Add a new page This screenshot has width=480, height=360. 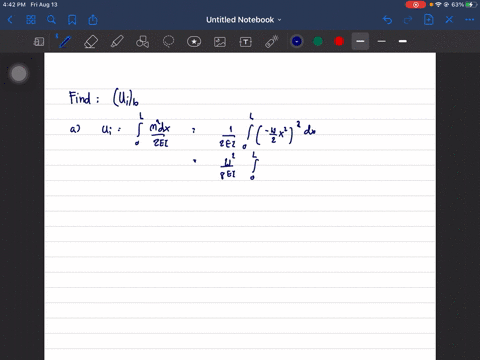429,20
